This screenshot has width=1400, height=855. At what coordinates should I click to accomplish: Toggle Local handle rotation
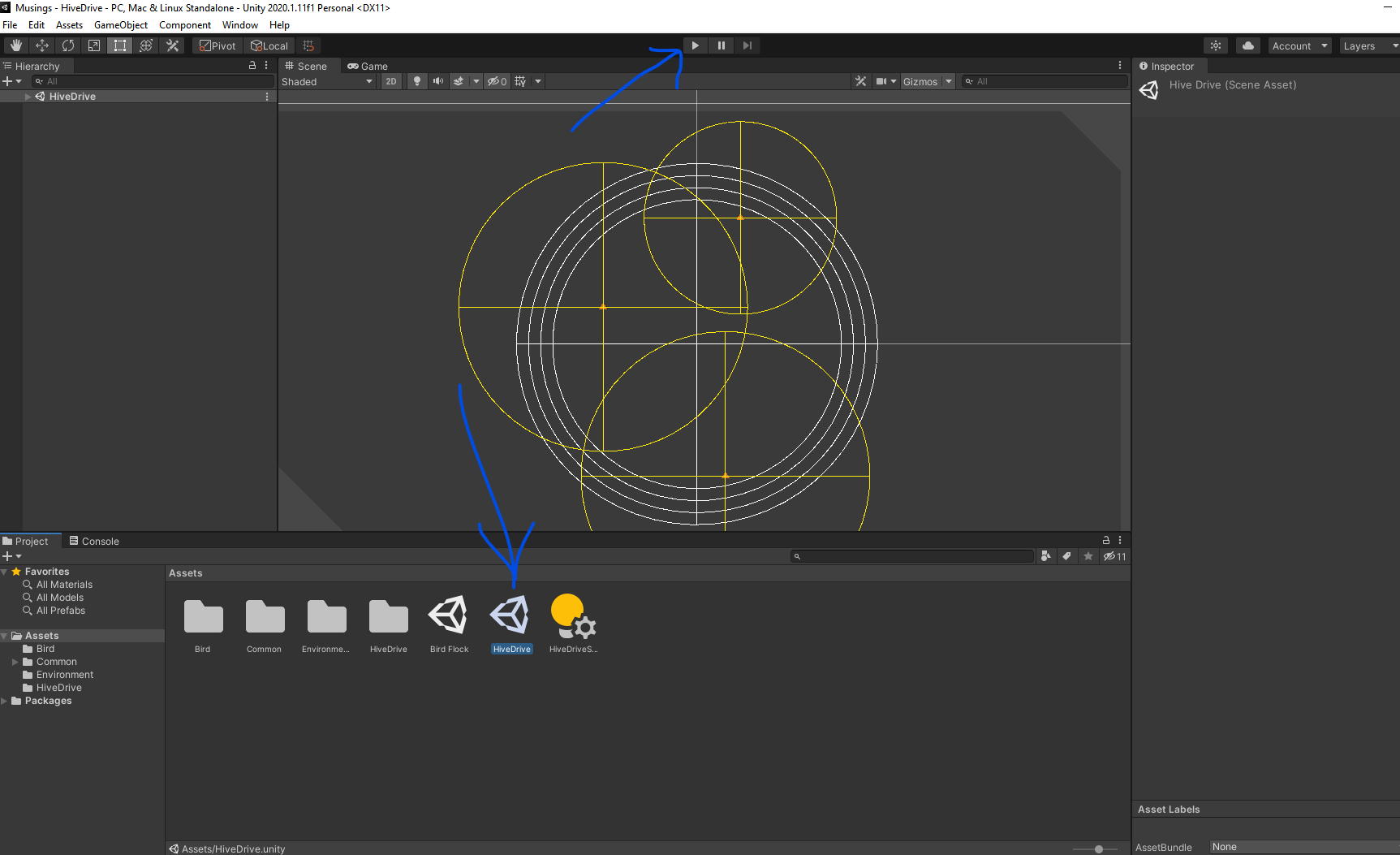(x=269, y=45)
